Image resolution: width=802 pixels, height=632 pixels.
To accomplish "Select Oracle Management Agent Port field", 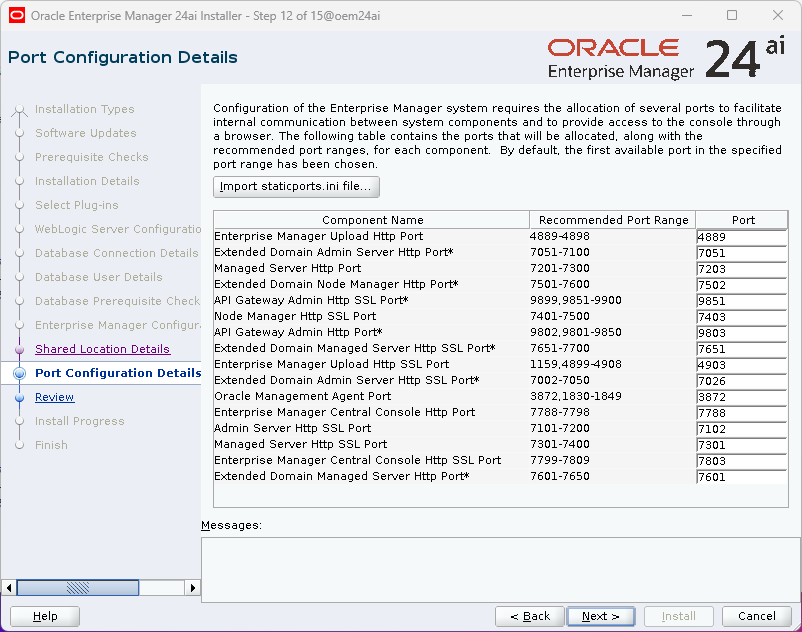I will click(741, 397).
